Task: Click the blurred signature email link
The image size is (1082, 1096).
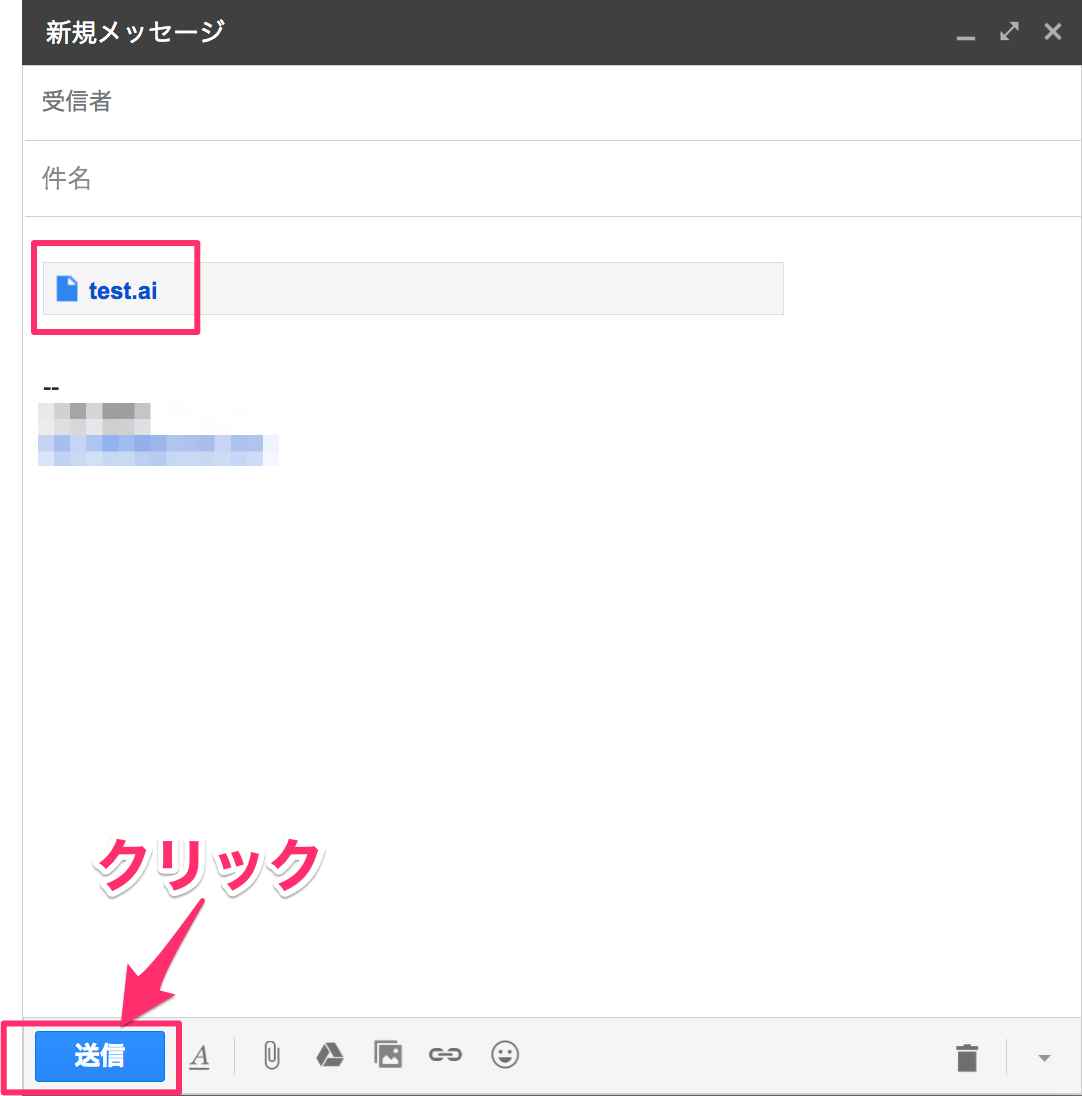Action: [158, 450]
